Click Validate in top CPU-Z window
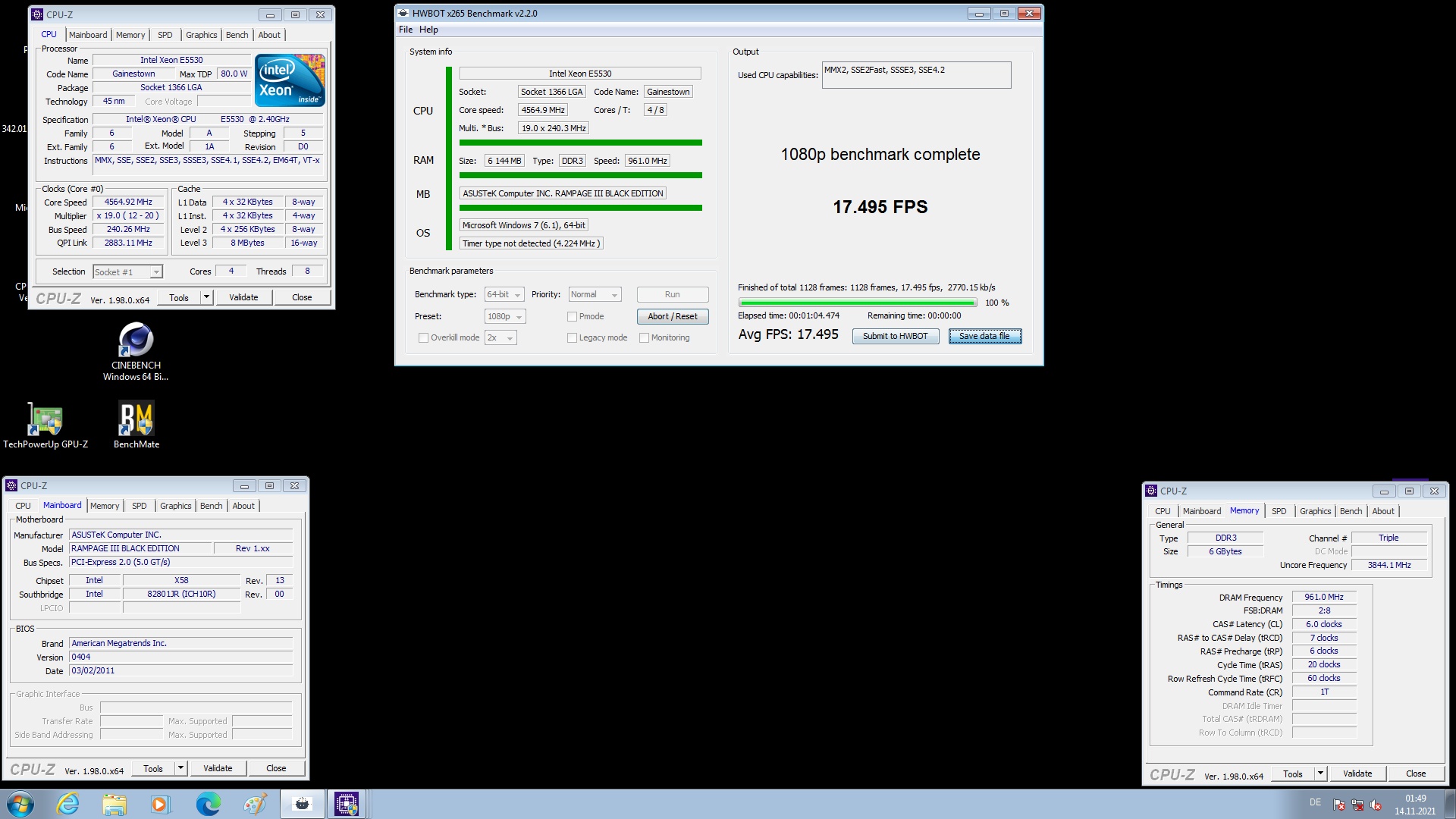Screen dimensions: 1456x819 click(243, 297)
